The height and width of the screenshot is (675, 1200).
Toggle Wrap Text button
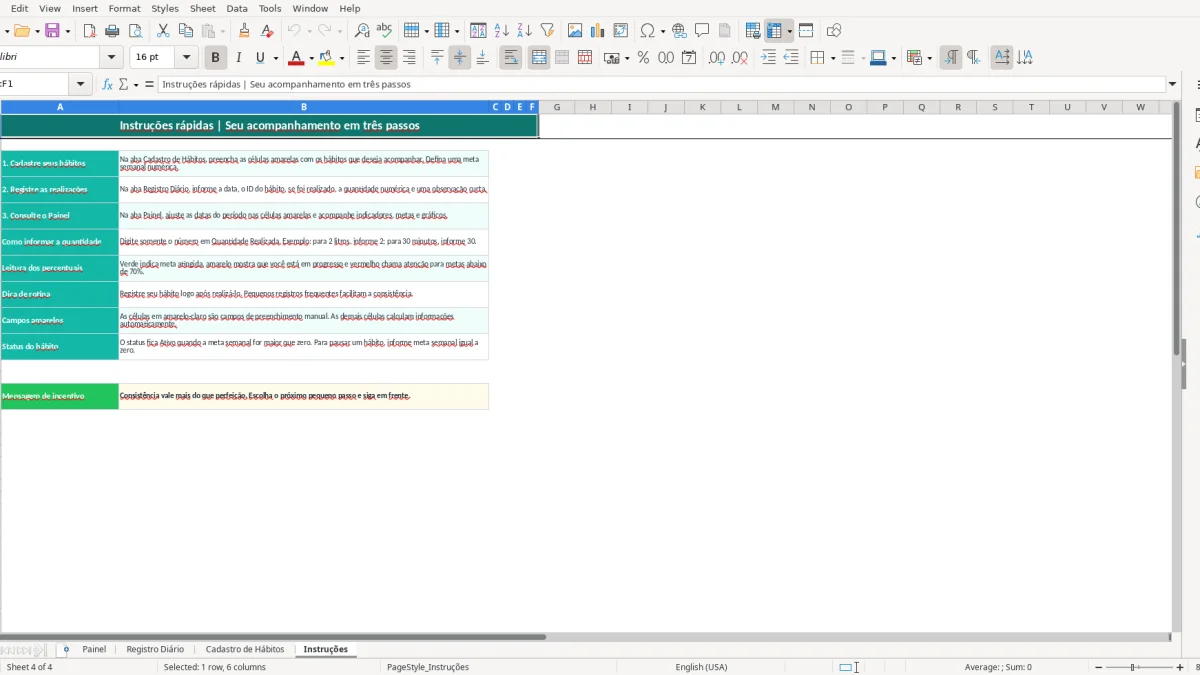click(511, 58)
